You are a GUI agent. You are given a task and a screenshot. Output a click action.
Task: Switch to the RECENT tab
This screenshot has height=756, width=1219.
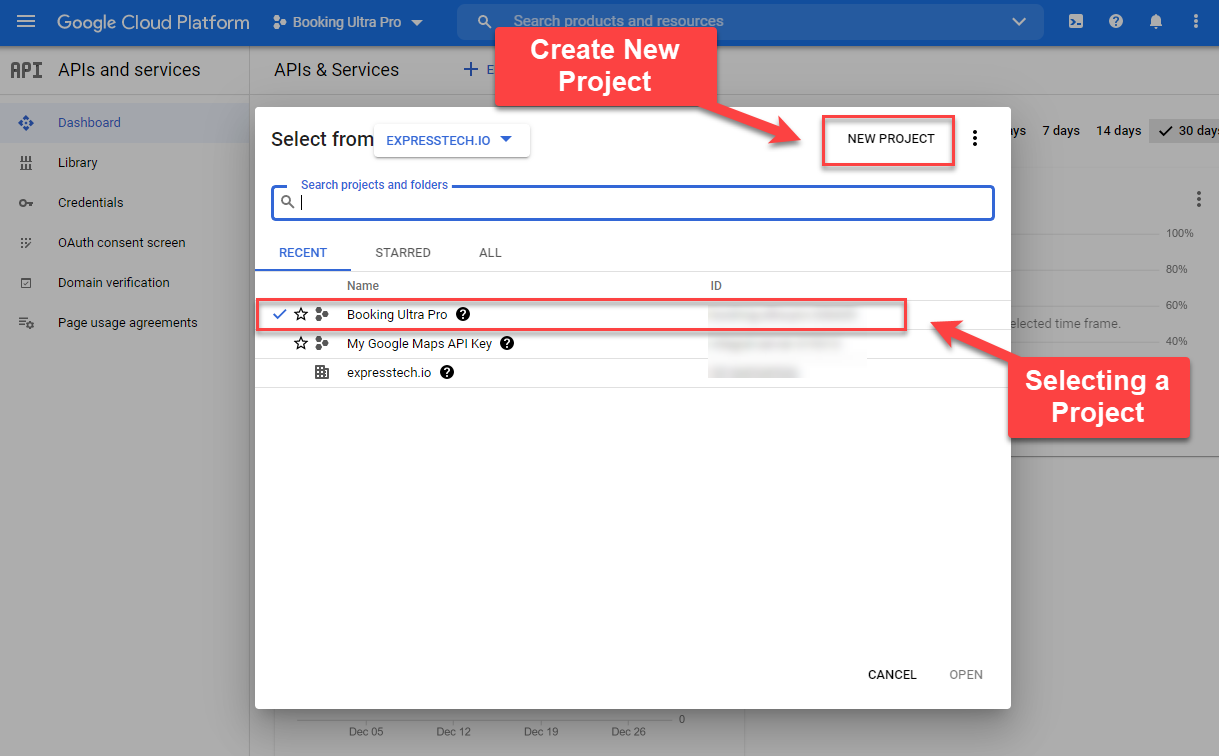point(303,253)
